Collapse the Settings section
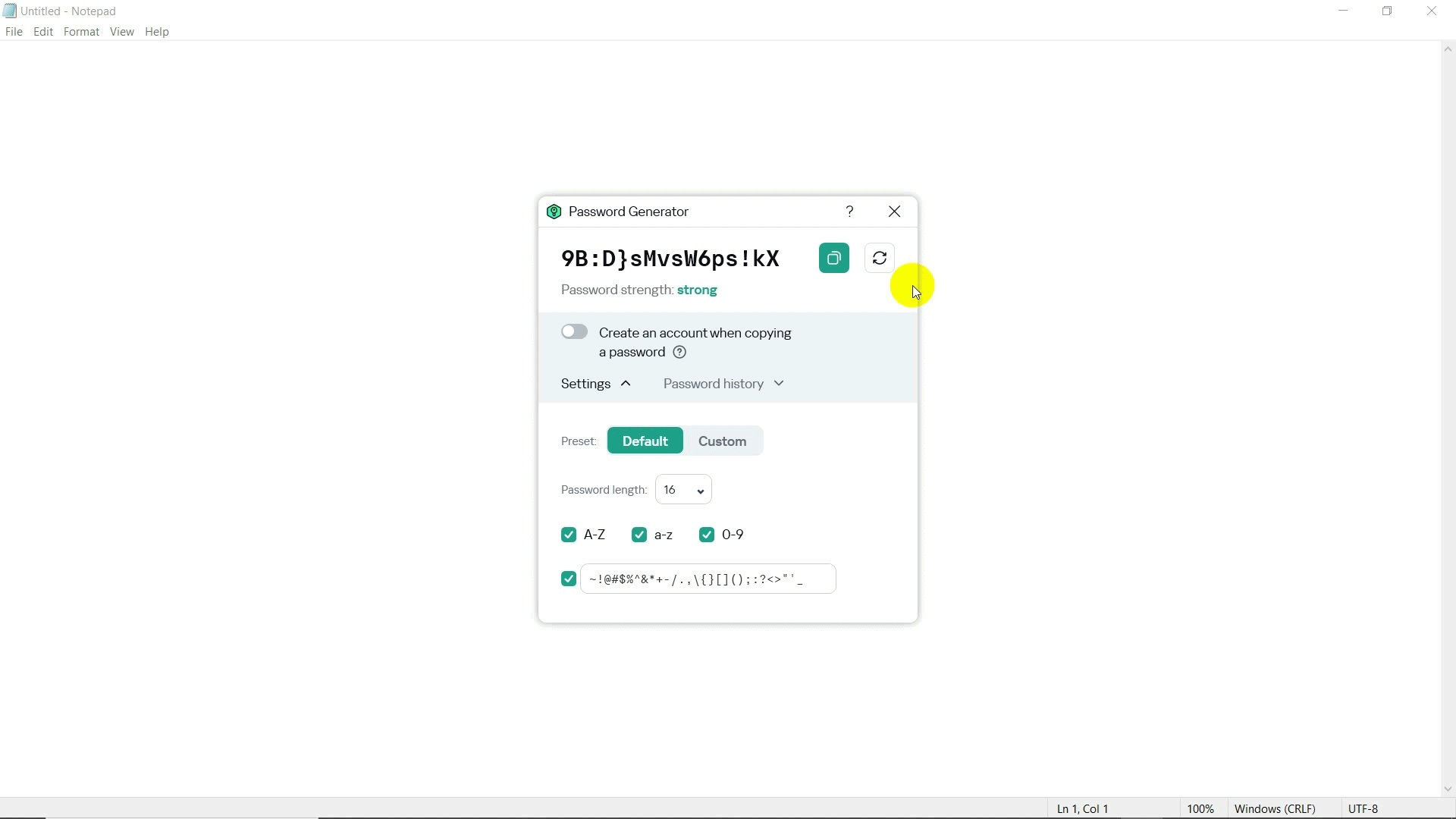This screenshot has width=1456, height=819. [596, 384]
